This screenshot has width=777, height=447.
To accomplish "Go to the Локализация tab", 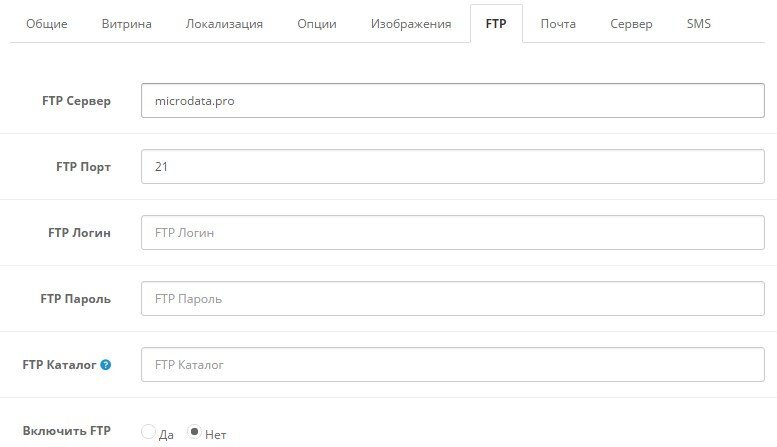I will (x=224, y=24).
